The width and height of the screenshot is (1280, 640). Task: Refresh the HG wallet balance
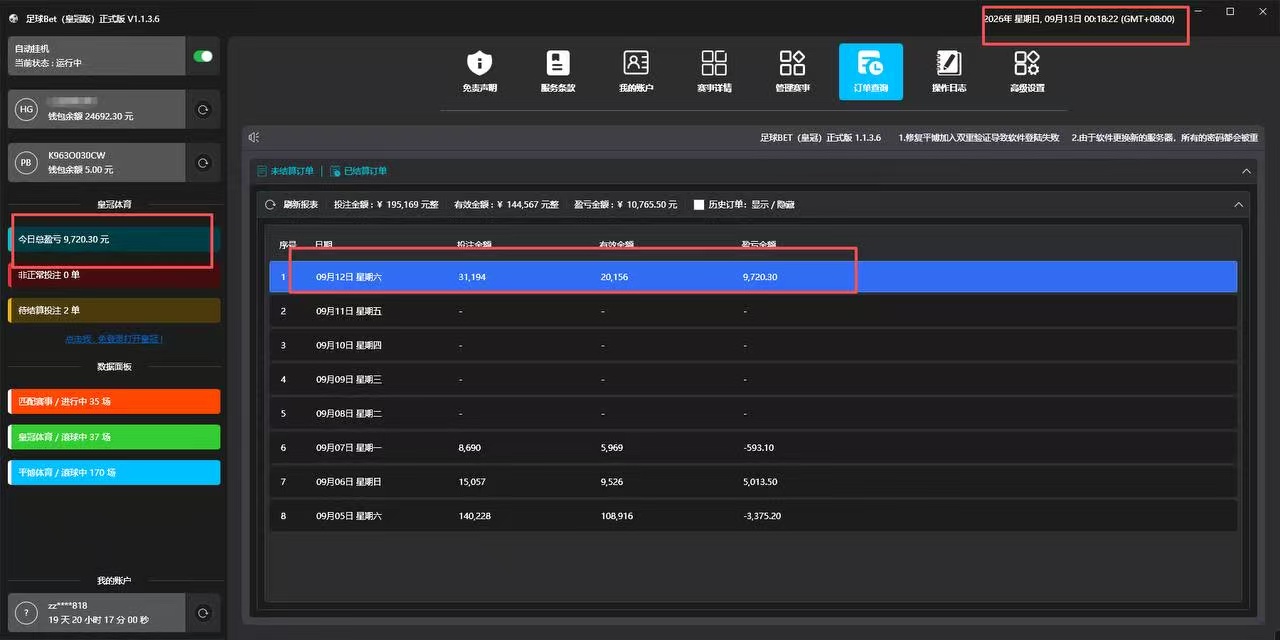pos(203,110)
